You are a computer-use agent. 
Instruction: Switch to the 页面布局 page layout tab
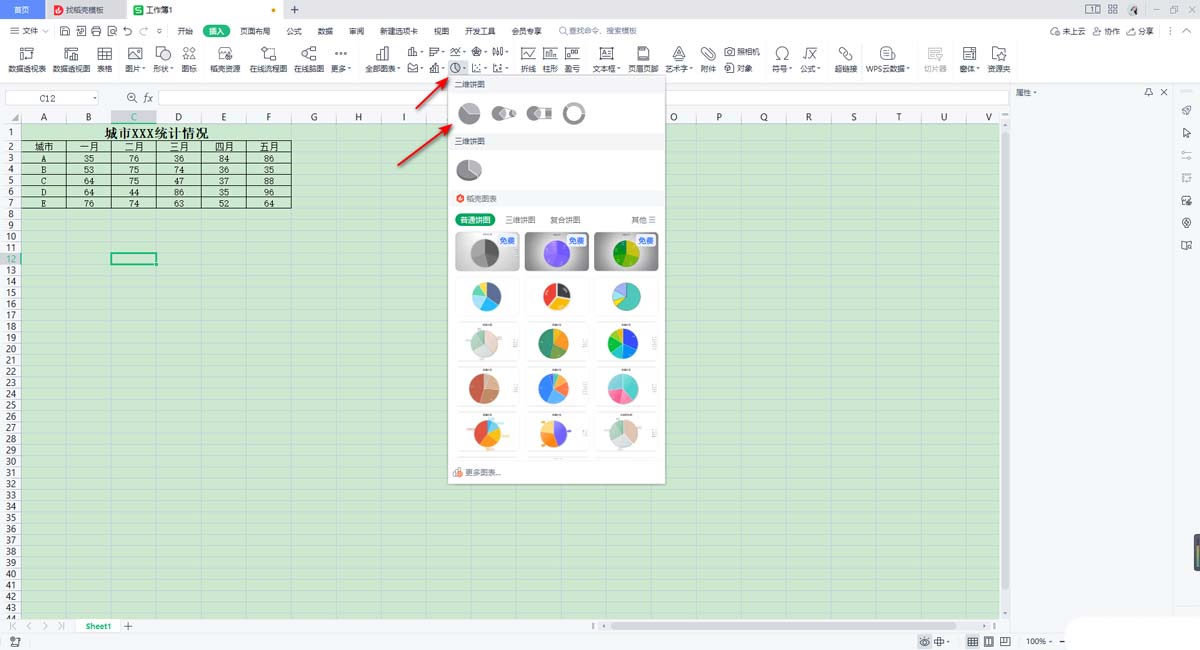tap(255, 31)
